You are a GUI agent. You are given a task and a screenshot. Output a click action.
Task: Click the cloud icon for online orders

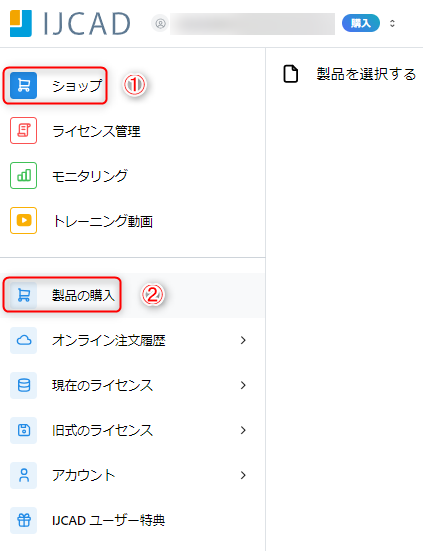(24, 340)
